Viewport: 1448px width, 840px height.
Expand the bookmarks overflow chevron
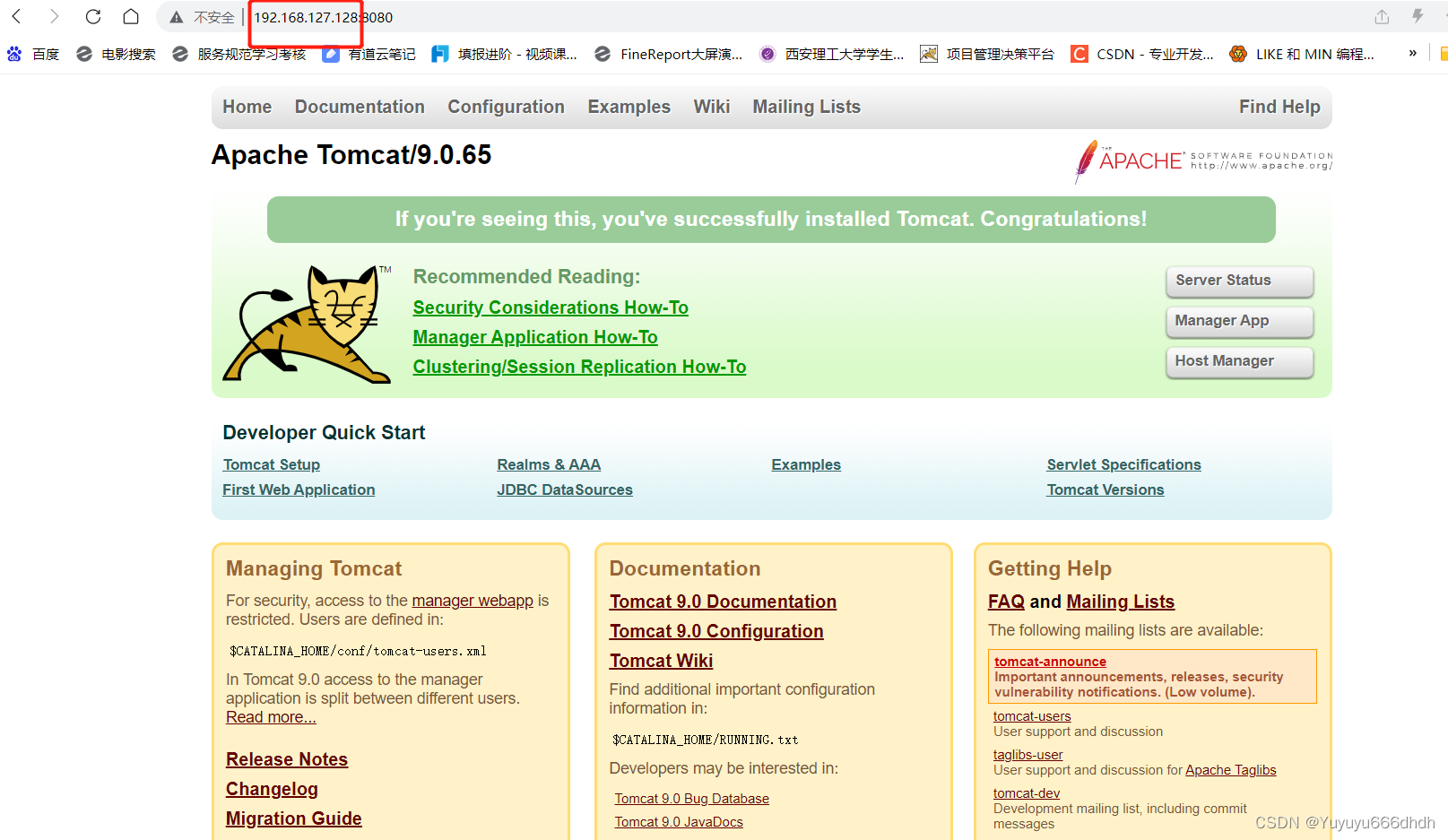[1413, 54]
